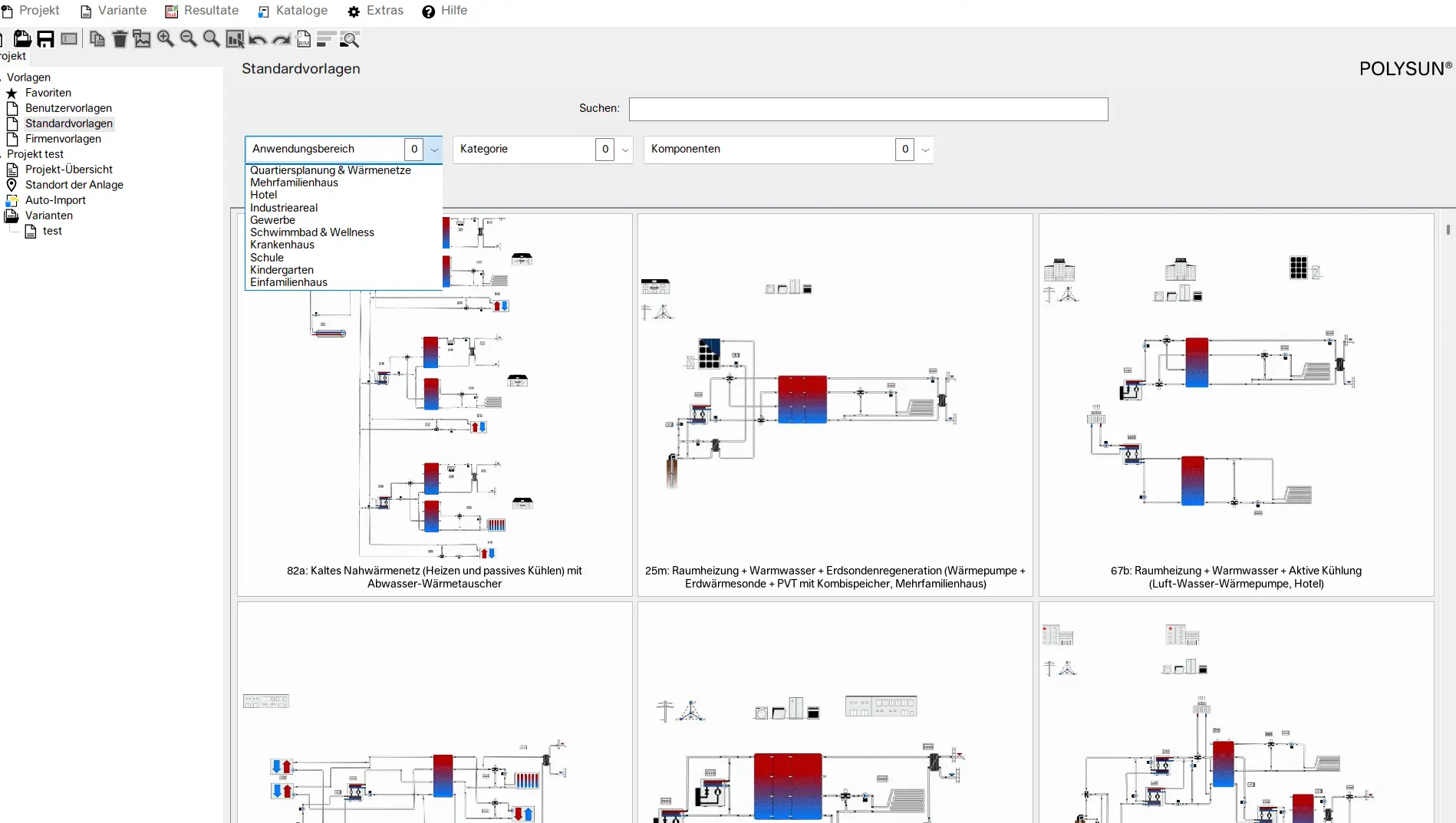Screen dimensions: 1456x823
Task: Click the bar chart results icon
Action: tap(235, 39)
